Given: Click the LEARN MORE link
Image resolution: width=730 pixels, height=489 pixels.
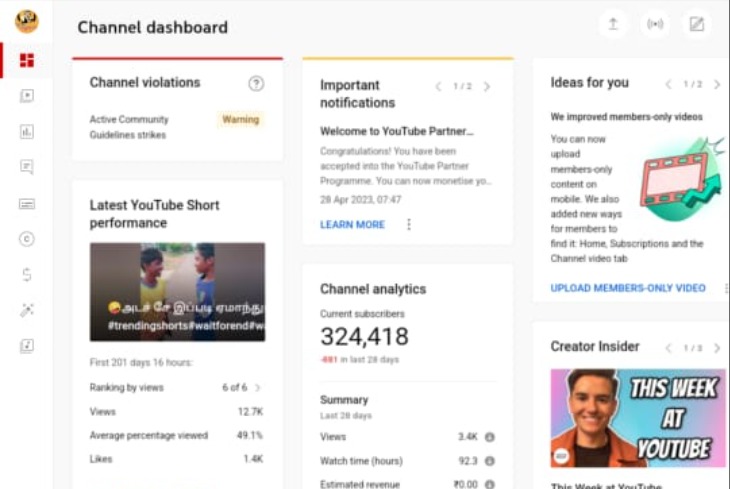Looking at the screenshot, I should pos(352,224).
